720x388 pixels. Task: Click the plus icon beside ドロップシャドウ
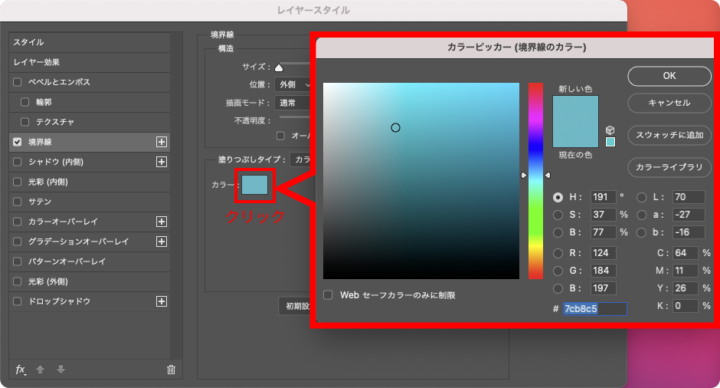point(161,301)
